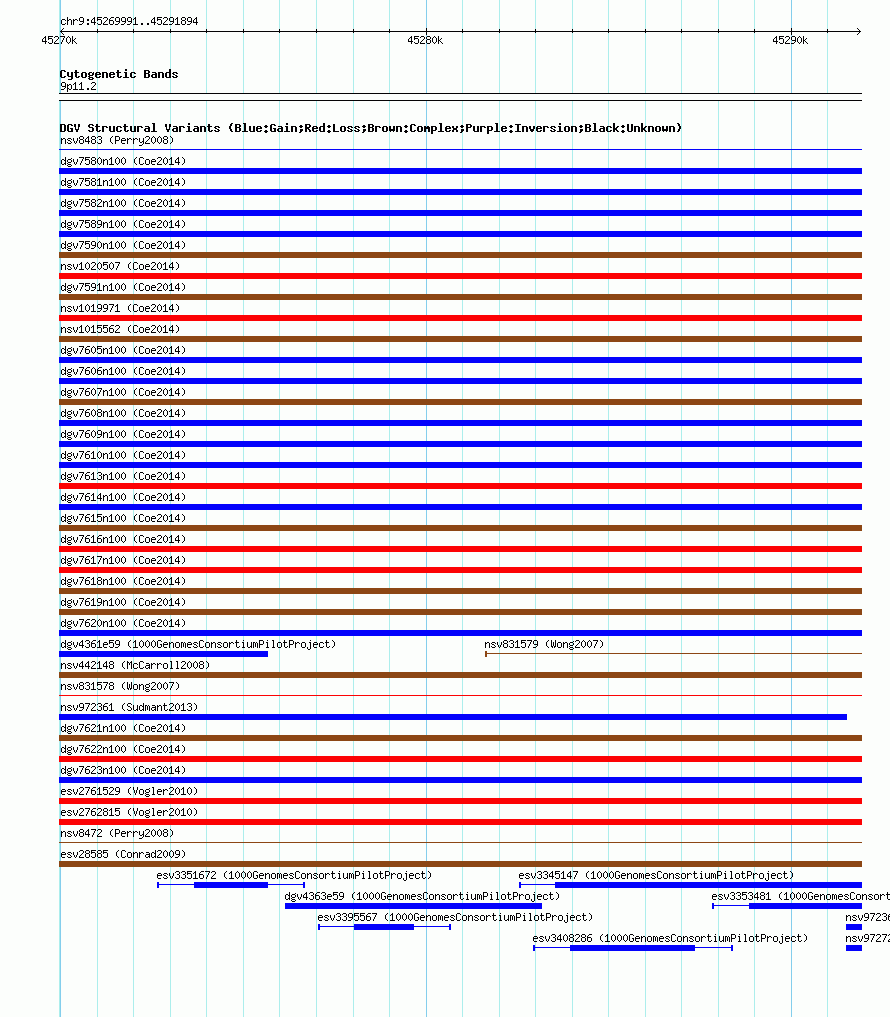
Task: Click the red bar under esv2761529
Action: (x=461, y=802)
